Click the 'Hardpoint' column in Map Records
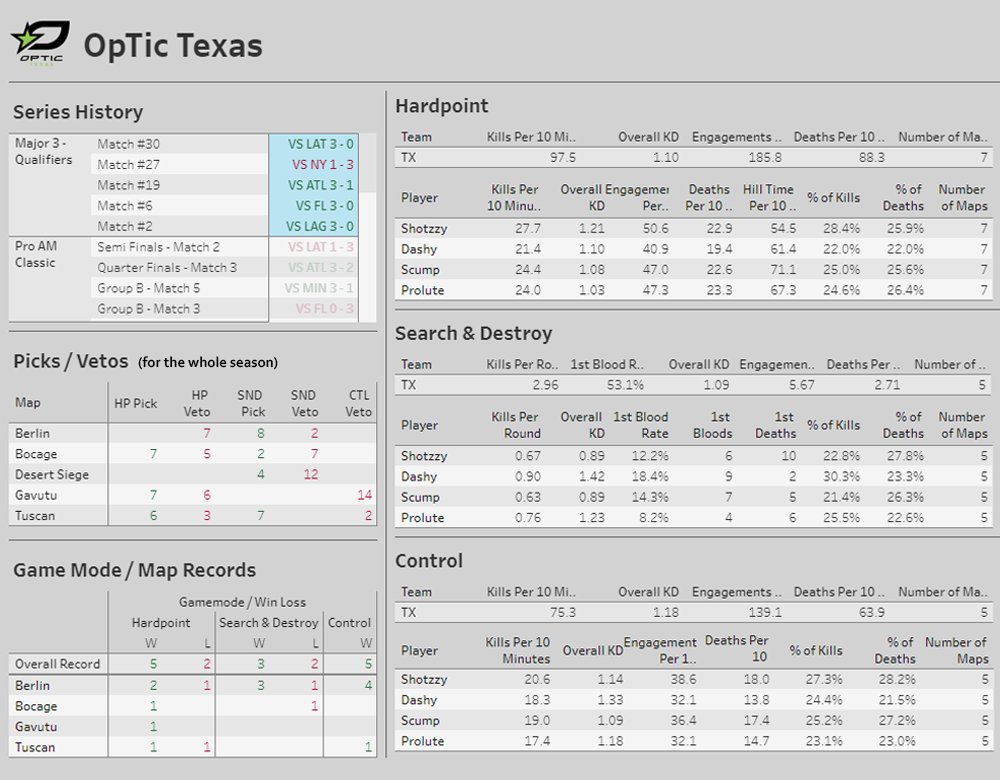 161,622
